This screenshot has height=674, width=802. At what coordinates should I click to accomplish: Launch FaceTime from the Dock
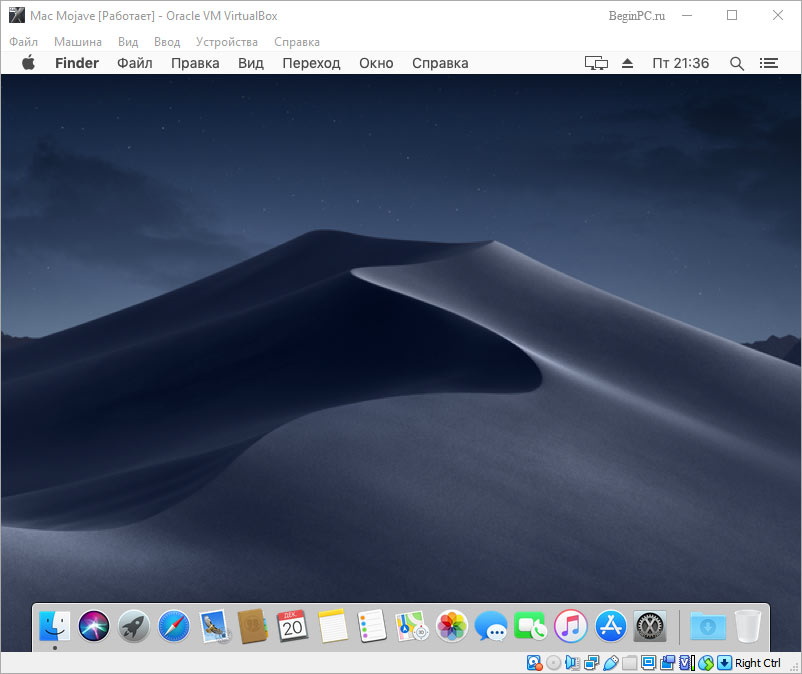click(x=530, y=625)
